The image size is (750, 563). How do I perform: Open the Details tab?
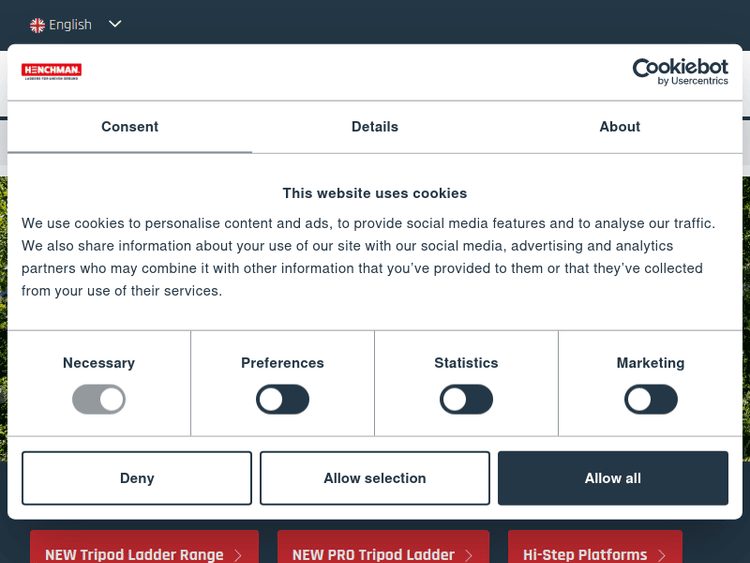[375, 127]
